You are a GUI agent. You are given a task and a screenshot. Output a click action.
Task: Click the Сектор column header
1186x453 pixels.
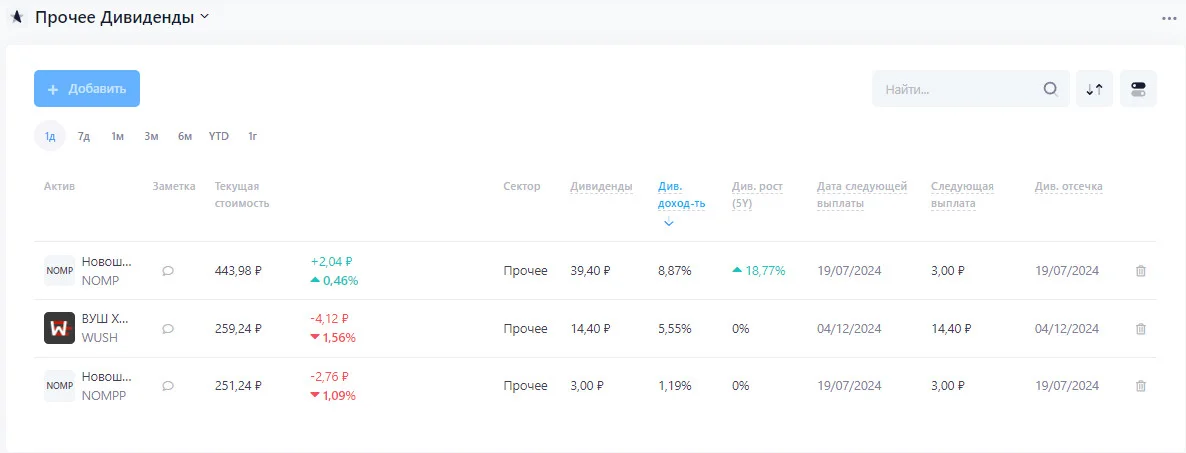pos(522,186)
